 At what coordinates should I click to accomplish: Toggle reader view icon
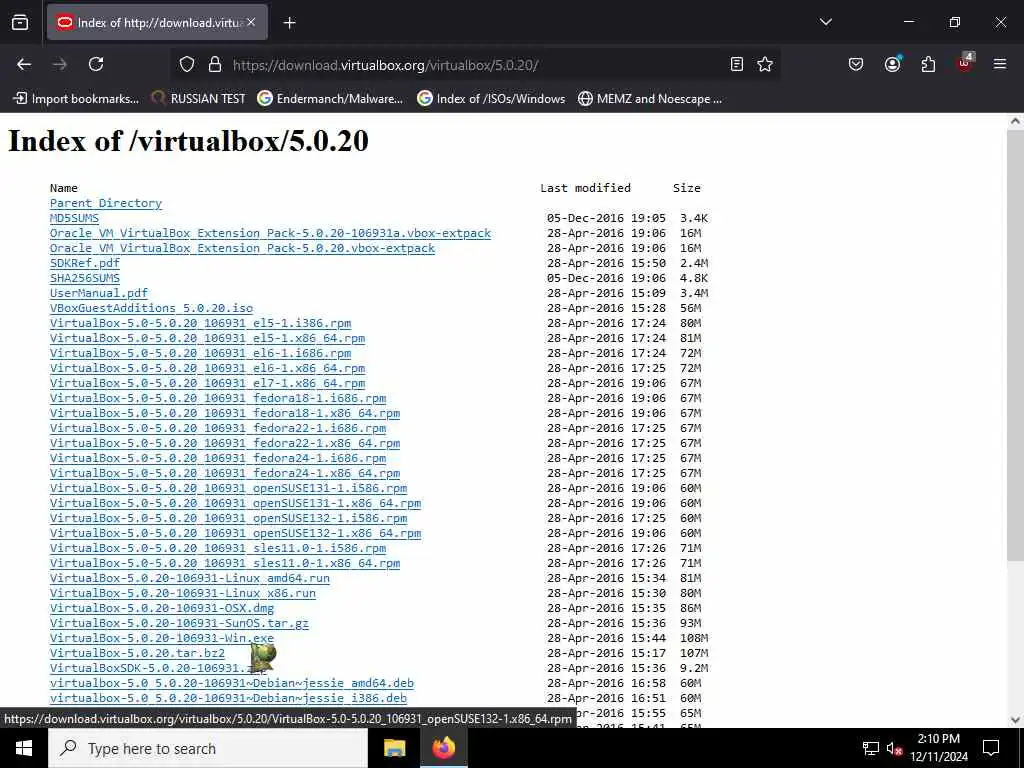[737, 64]
